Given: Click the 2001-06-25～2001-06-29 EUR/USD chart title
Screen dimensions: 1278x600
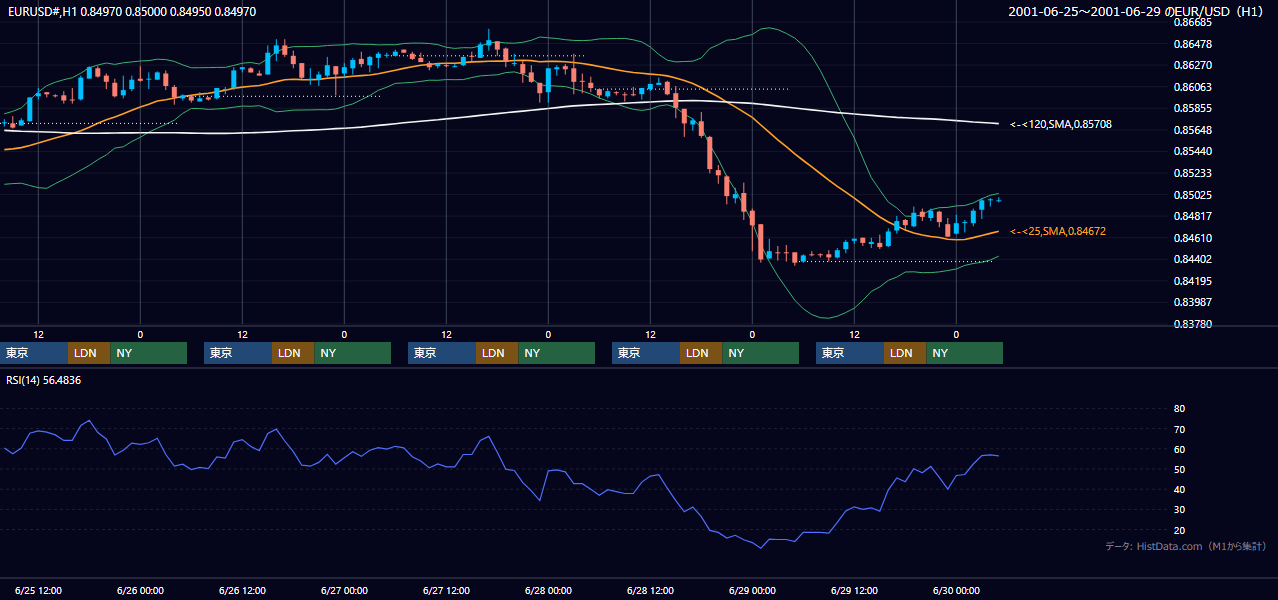Looking at the screenshot, I should coord(1136,11).
